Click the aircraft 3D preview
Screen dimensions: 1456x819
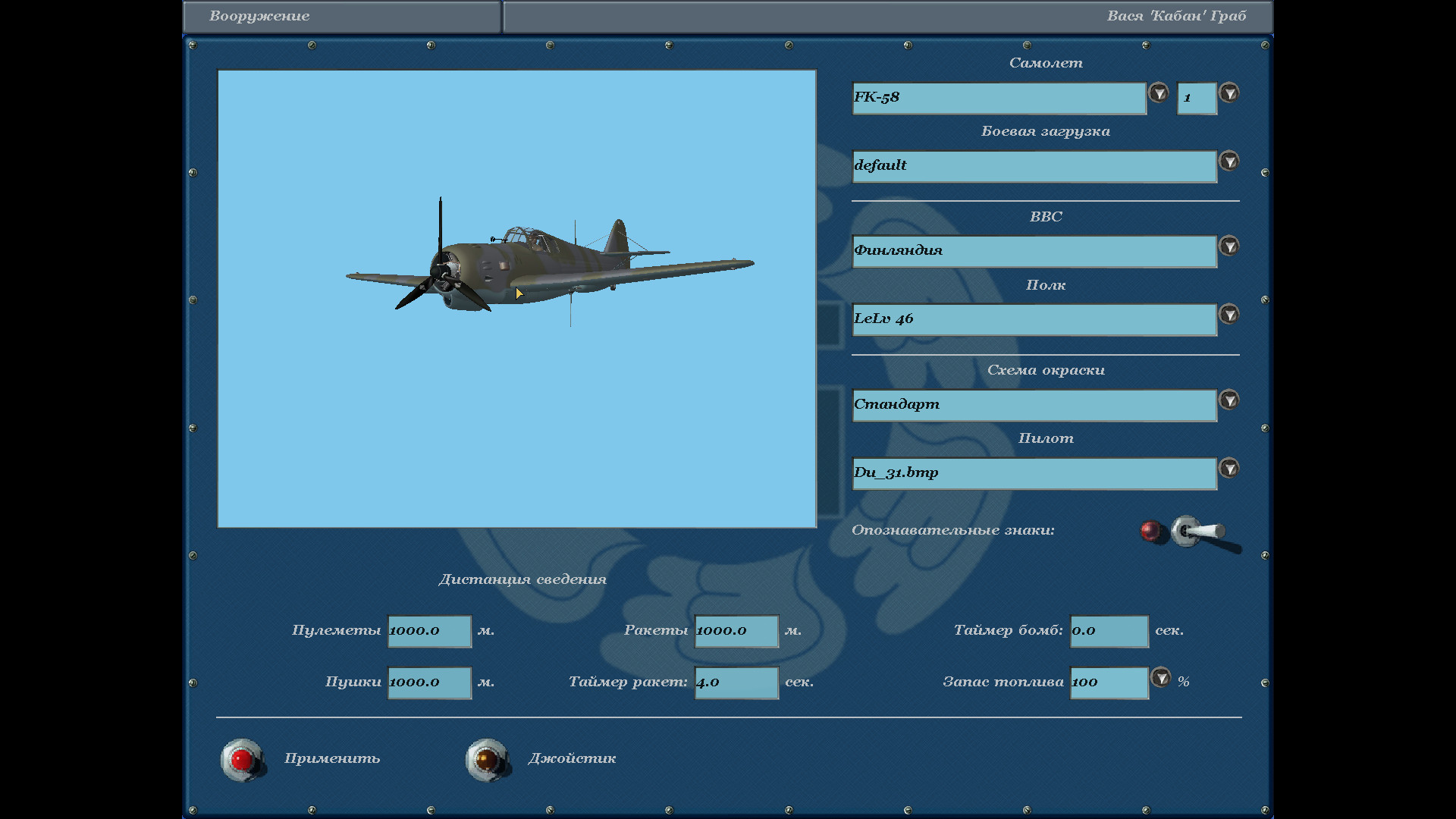(x=516, y=299)
